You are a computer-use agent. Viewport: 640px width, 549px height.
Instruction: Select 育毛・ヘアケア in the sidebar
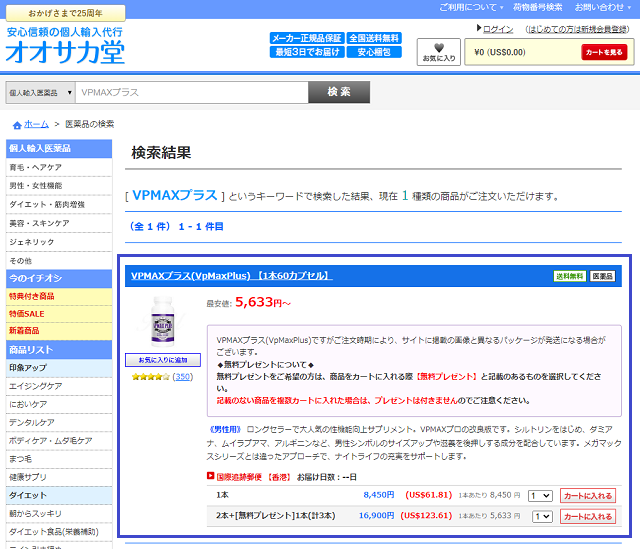[59, 167]
